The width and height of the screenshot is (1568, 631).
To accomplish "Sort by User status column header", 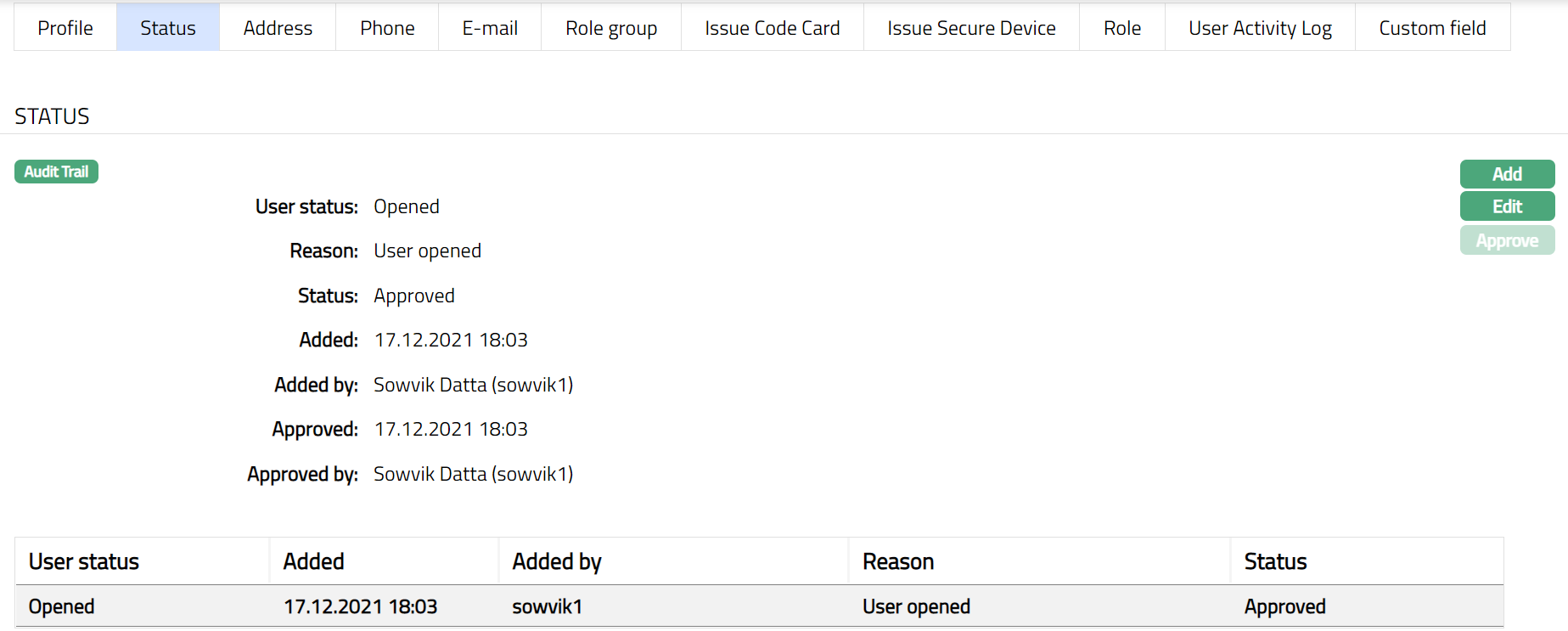I will tap(84, 561).
